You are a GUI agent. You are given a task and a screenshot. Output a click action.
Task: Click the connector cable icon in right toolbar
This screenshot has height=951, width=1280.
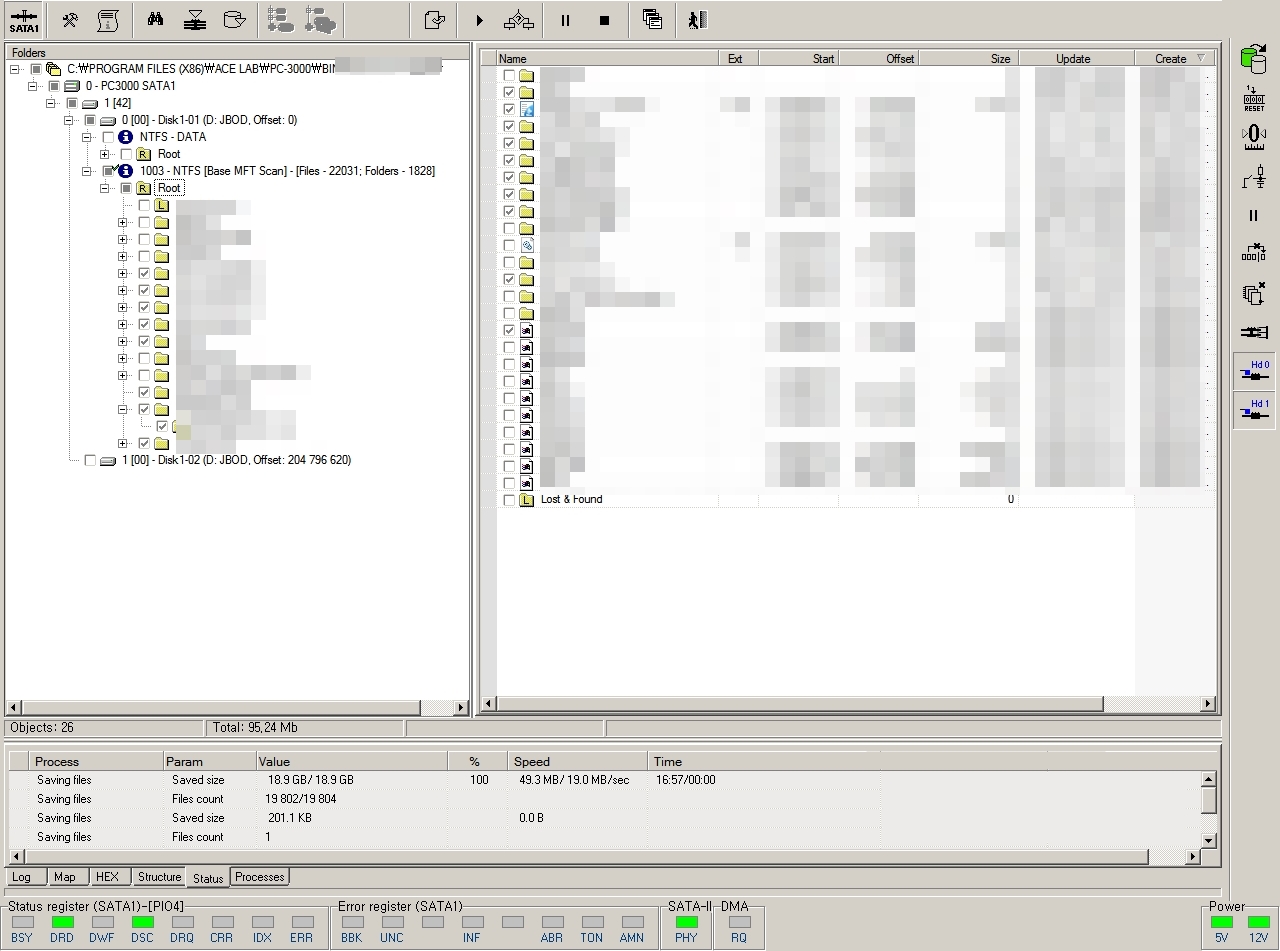(x=1254, y=332)
